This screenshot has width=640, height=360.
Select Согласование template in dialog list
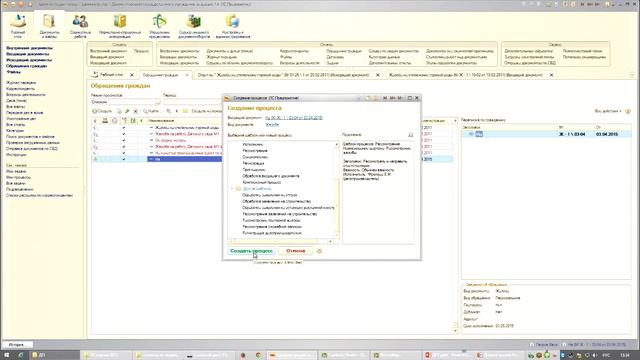pos(255,157)
